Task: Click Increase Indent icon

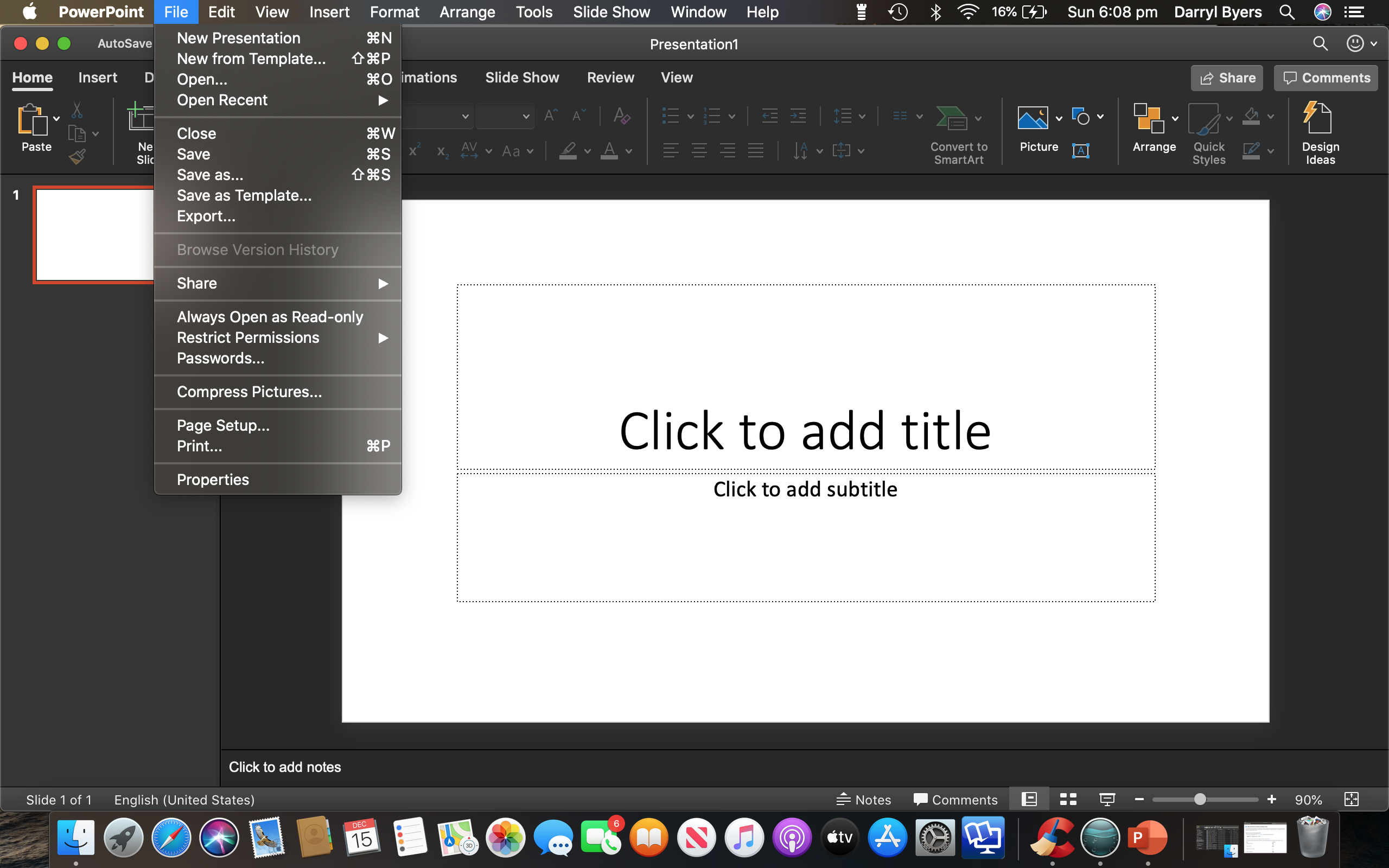Action: coord(798,117)
